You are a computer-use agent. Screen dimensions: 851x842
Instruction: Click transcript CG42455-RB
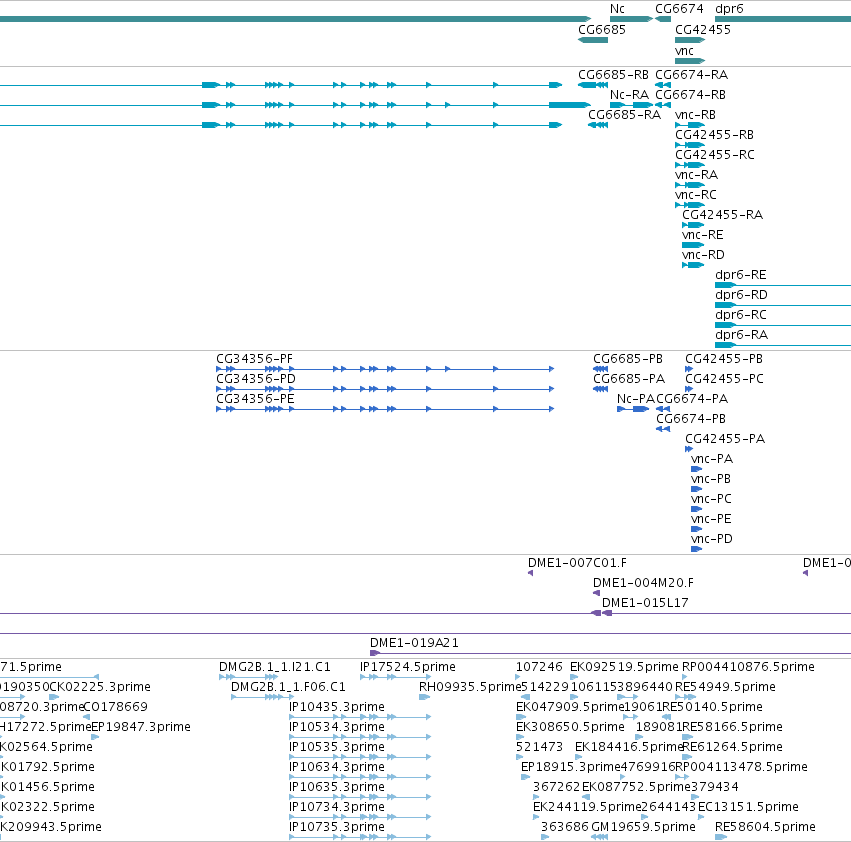(x=714, y=135)
